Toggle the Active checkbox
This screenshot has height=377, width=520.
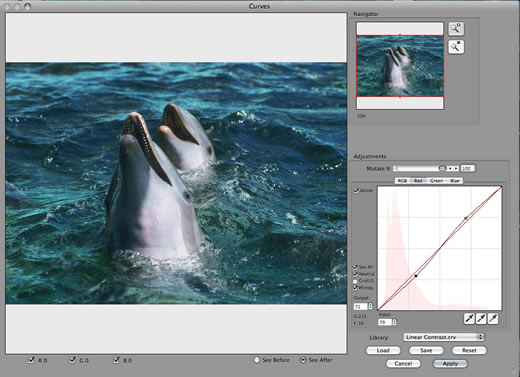pyautogui.click(x=356, y=190)
